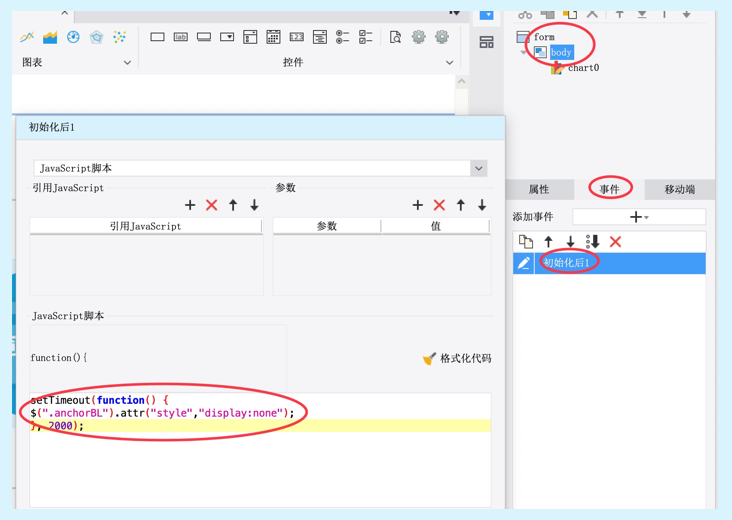Viewport: 732px width, 520px height.
Task: Click the 值 column header
Action: click(x=436, y=226)
